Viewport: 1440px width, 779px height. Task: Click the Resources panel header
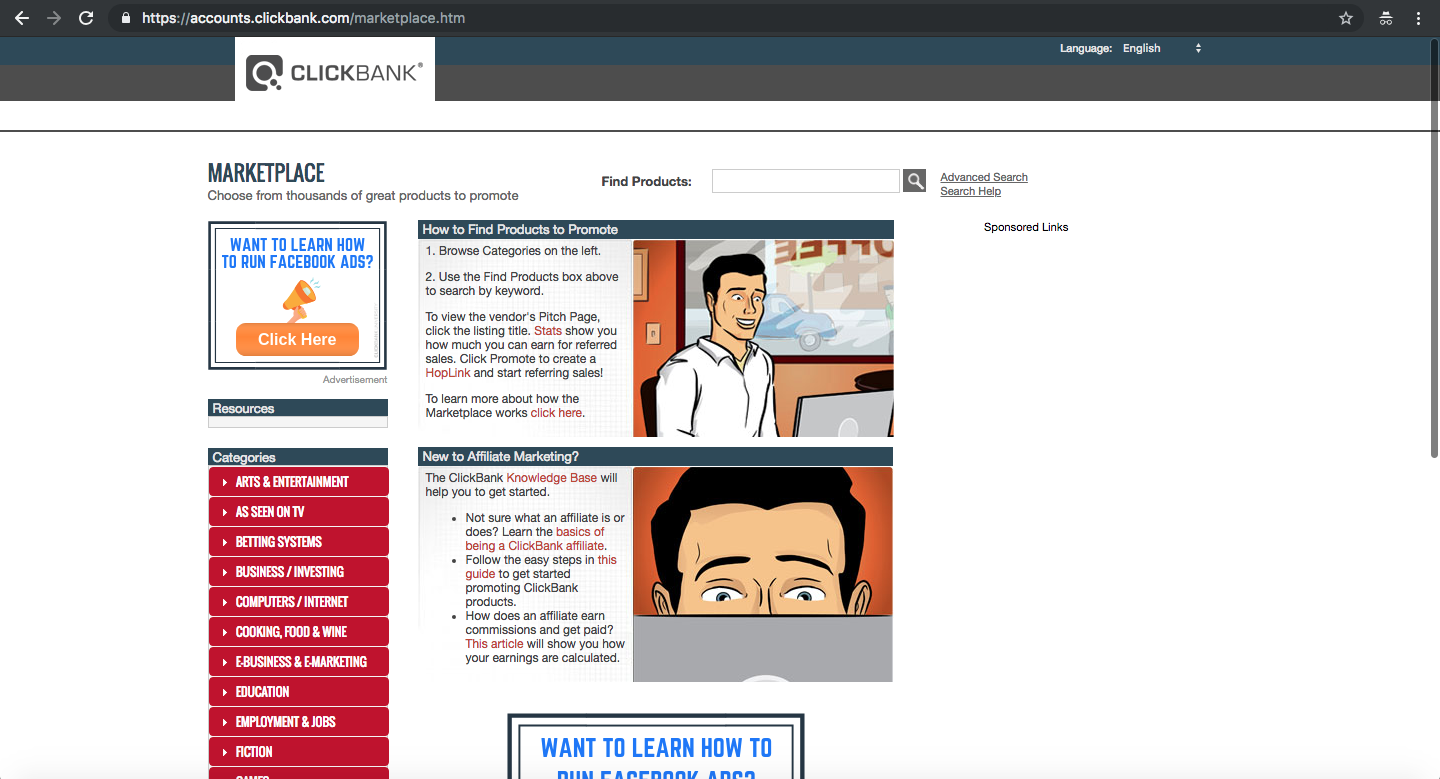(298, 408)
